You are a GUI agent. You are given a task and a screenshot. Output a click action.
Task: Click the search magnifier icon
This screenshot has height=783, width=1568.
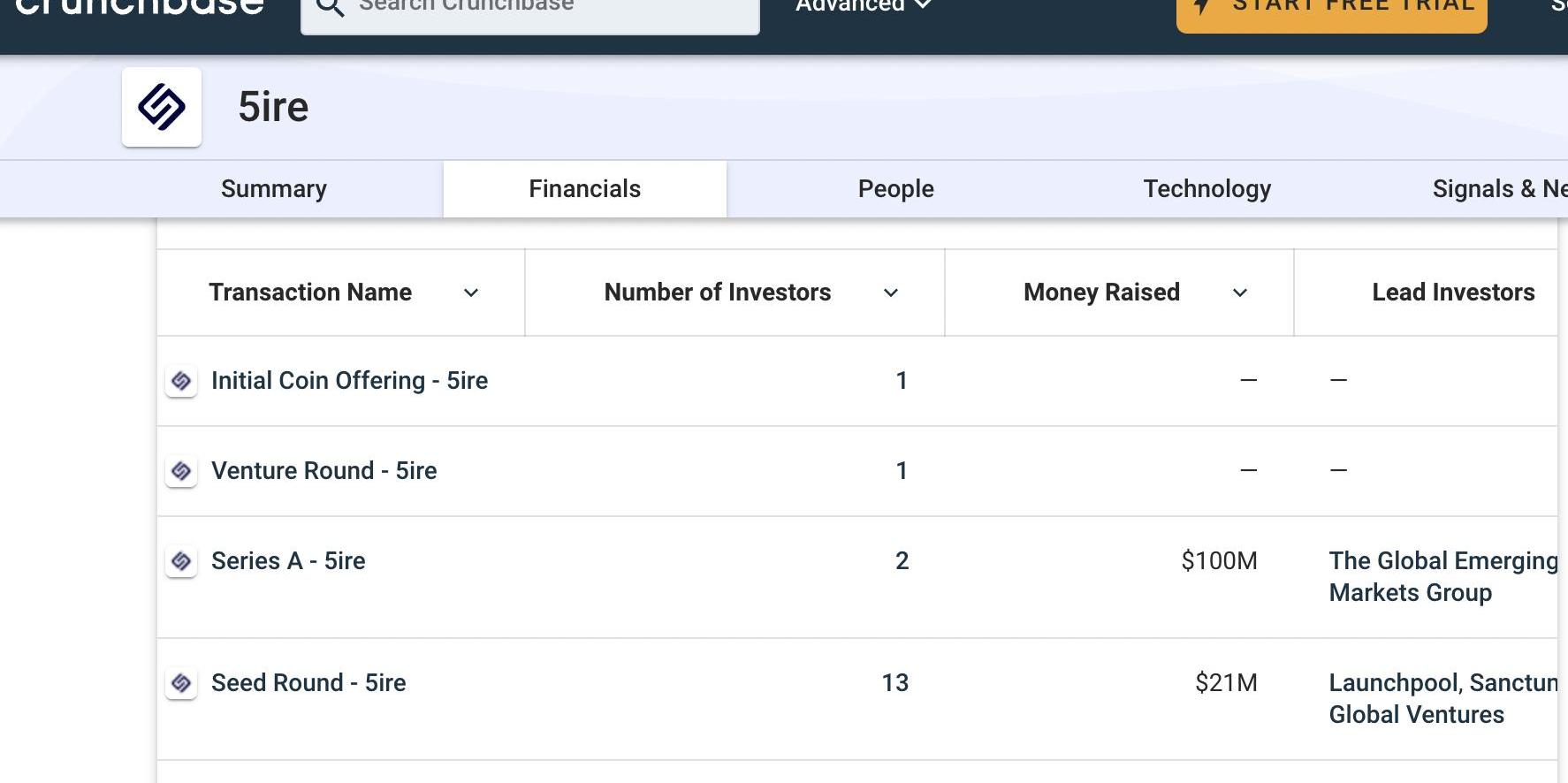pos(330,7)
